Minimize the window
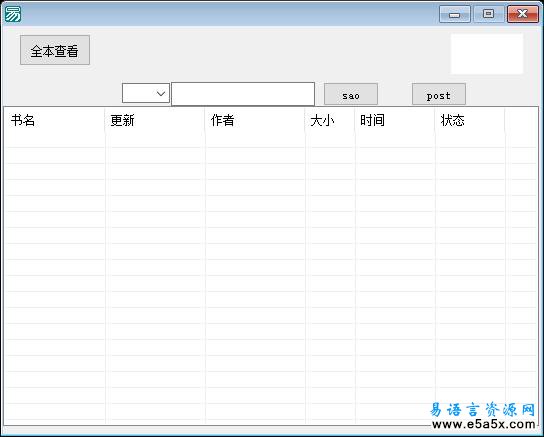The width and height of the screenshot is (544, 437). click(454, 14)
